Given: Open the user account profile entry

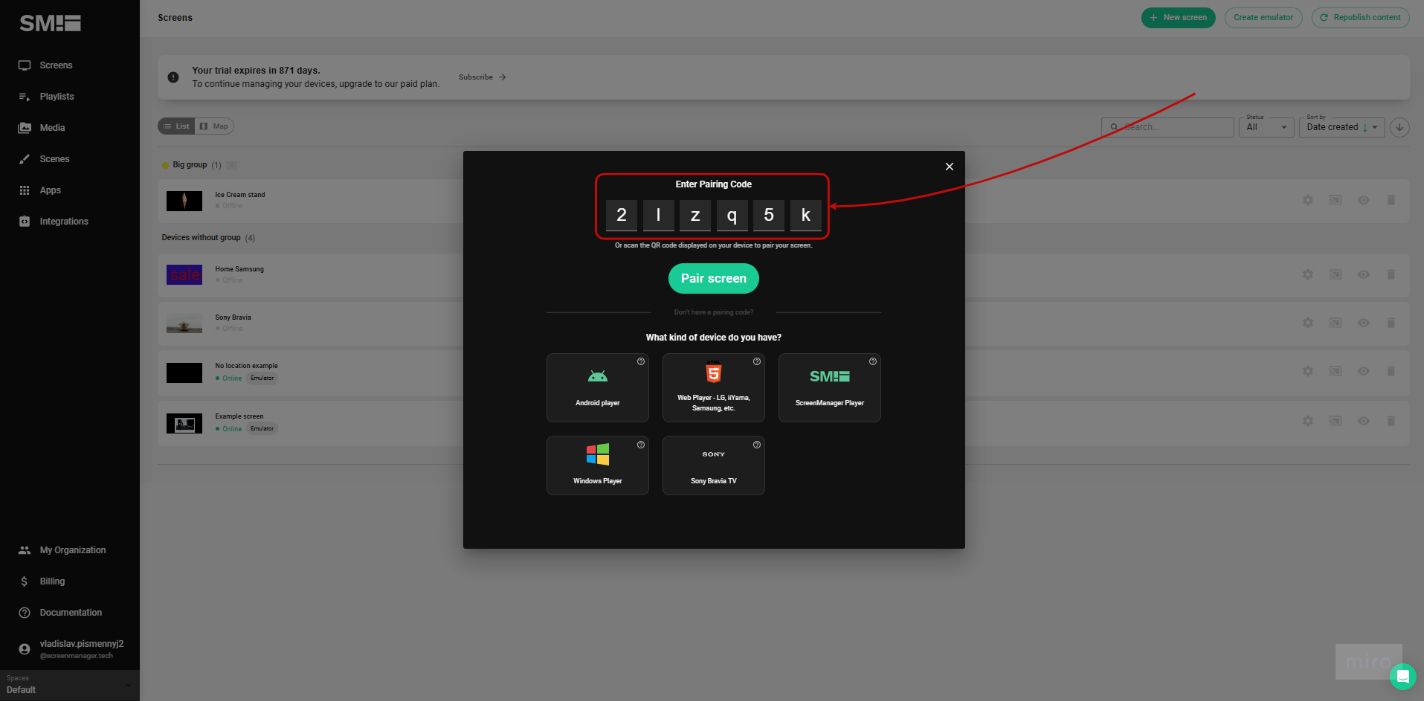Looking at the screenshot, I should coord(70,649).
